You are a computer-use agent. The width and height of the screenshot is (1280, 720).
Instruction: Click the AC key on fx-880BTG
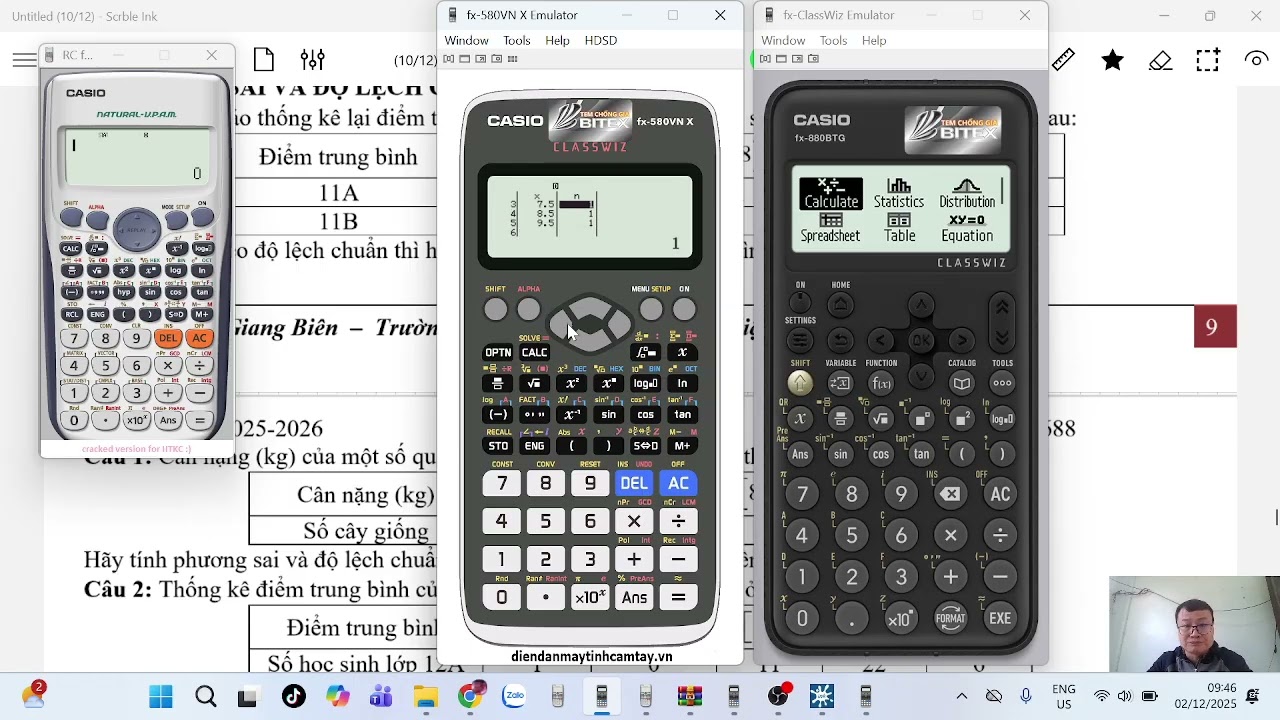pyautogui.click(x=1000, y=494)
